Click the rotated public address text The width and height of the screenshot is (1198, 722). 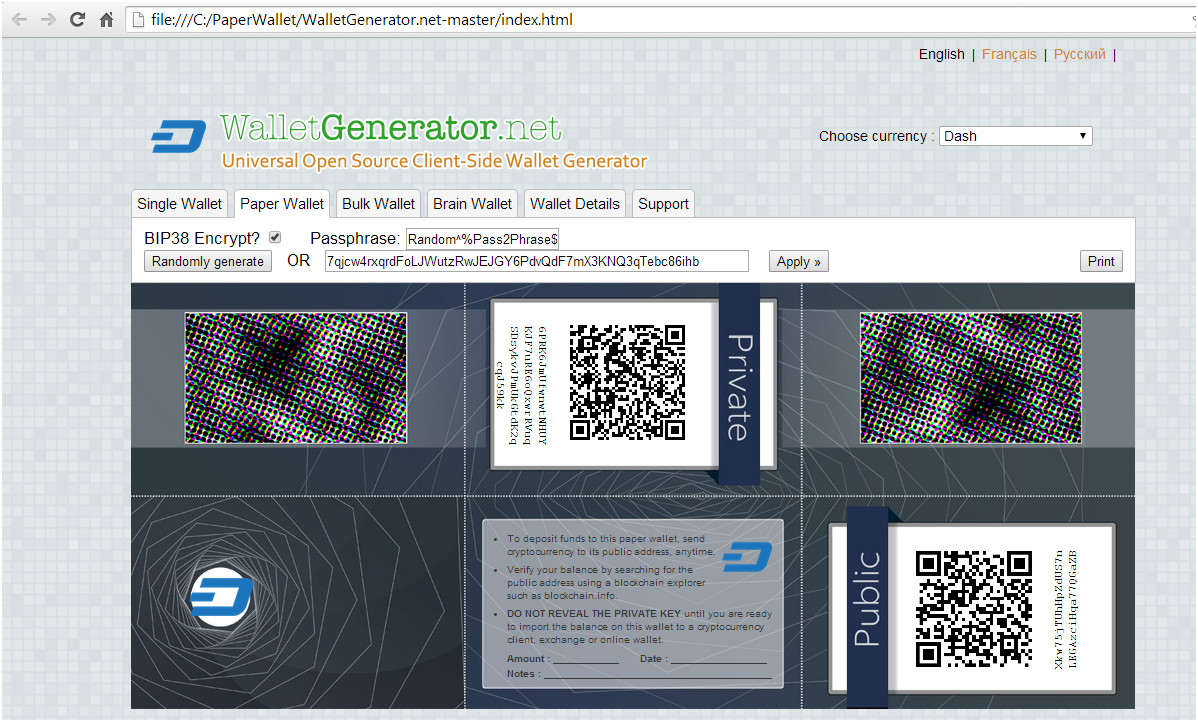pos(1065,609)
